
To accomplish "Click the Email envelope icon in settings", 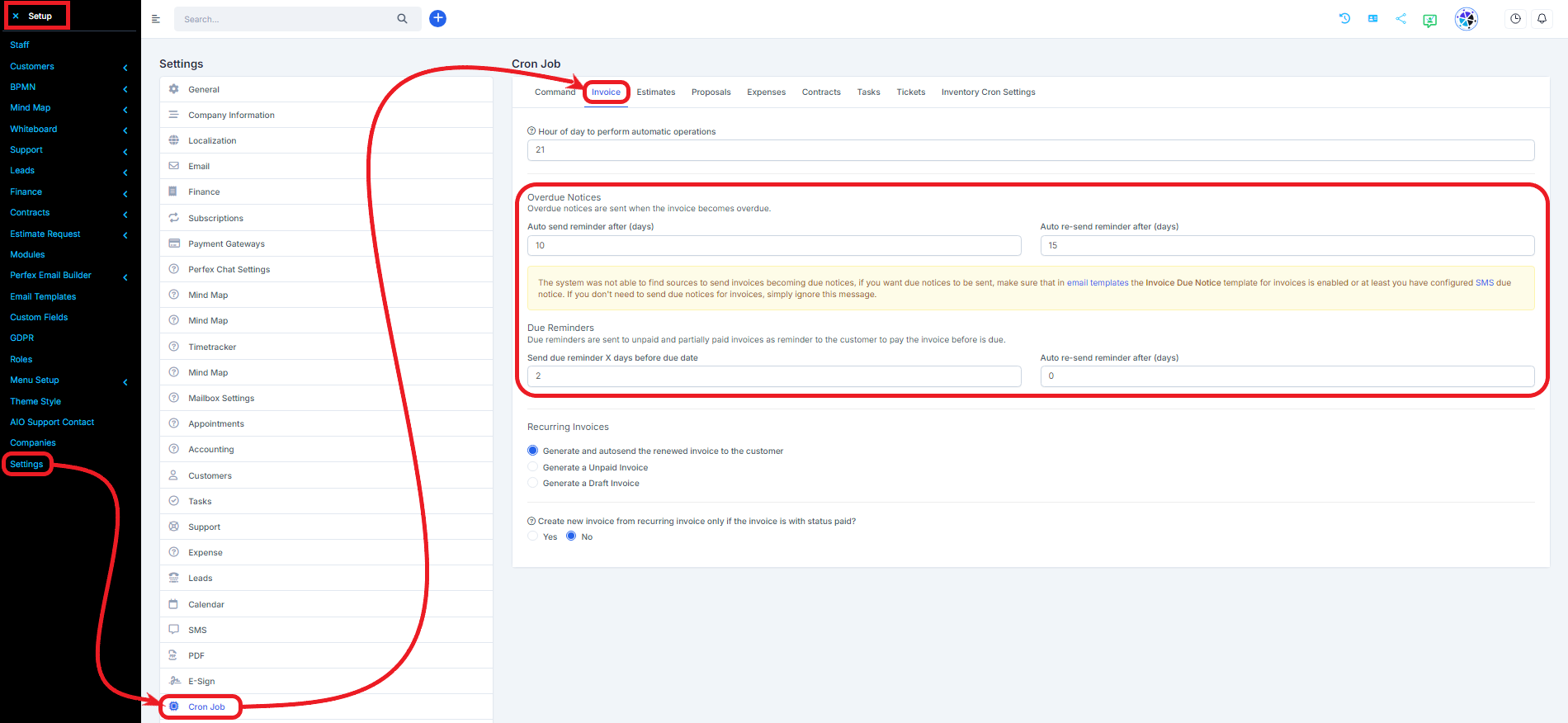I will point(174,166).
